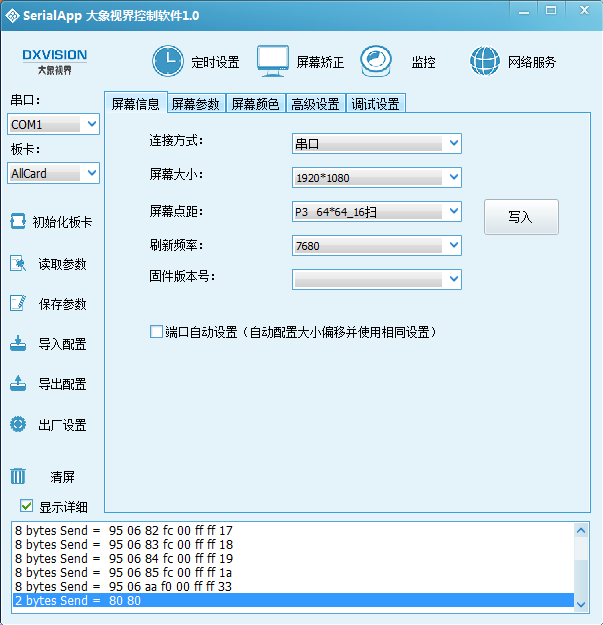Click the 导入配置 icon
Viewport: 603px width, 625px height.
pos(18,343)
